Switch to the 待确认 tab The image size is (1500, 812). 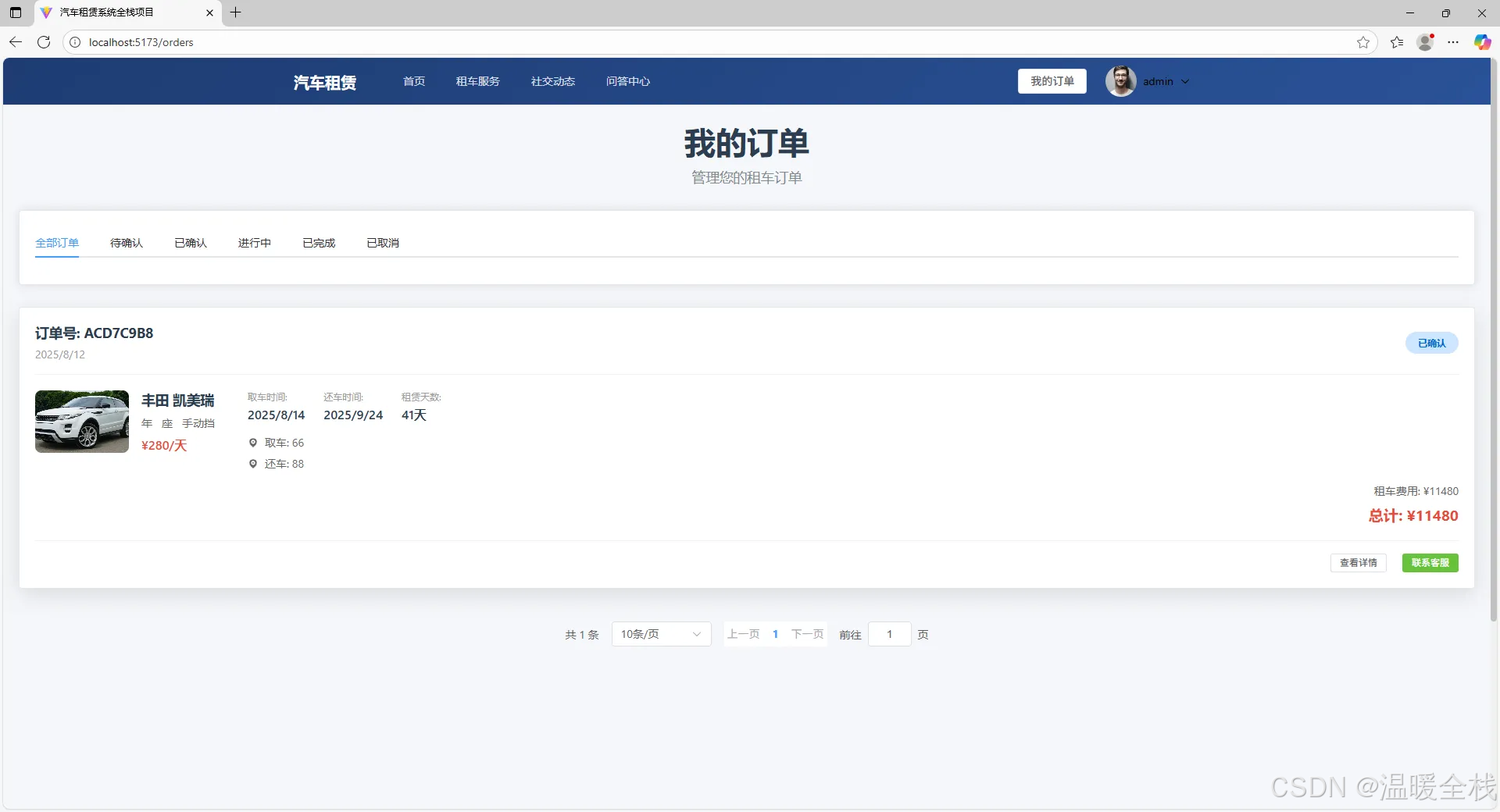pyautogui.click(x=127, y=243)
